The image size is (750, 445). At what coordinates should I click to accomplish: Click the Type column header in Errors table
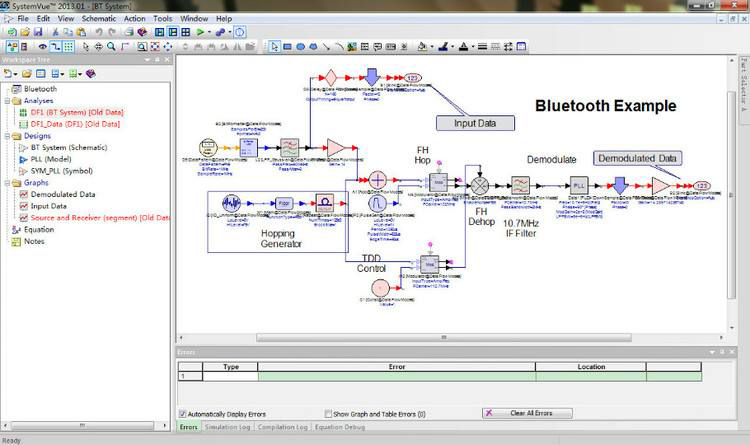tap(231, 367)
